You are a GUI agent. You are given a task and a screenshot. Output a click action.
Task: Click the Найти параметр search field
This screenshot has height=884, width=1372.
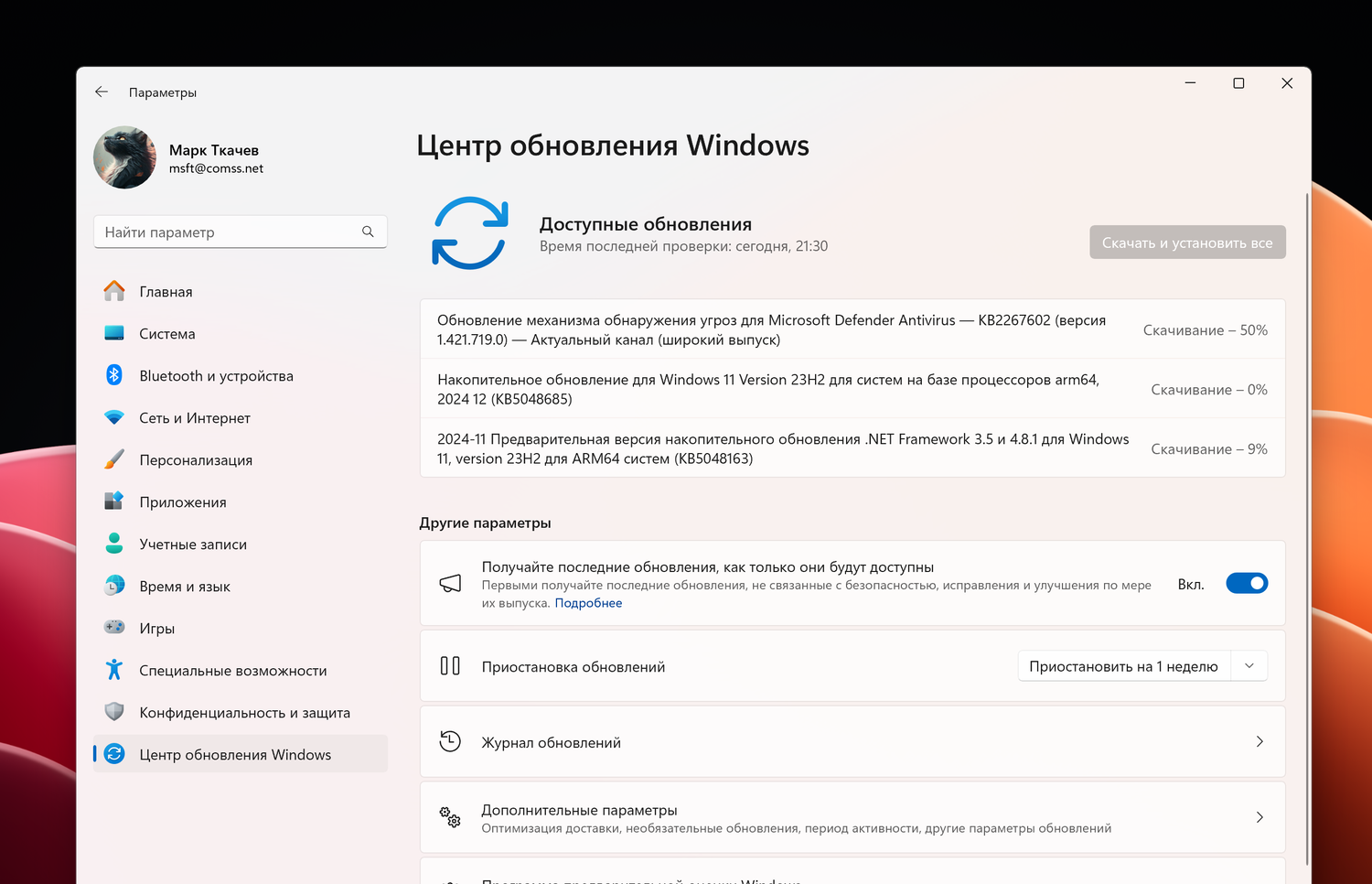click(x=229, y=232)
